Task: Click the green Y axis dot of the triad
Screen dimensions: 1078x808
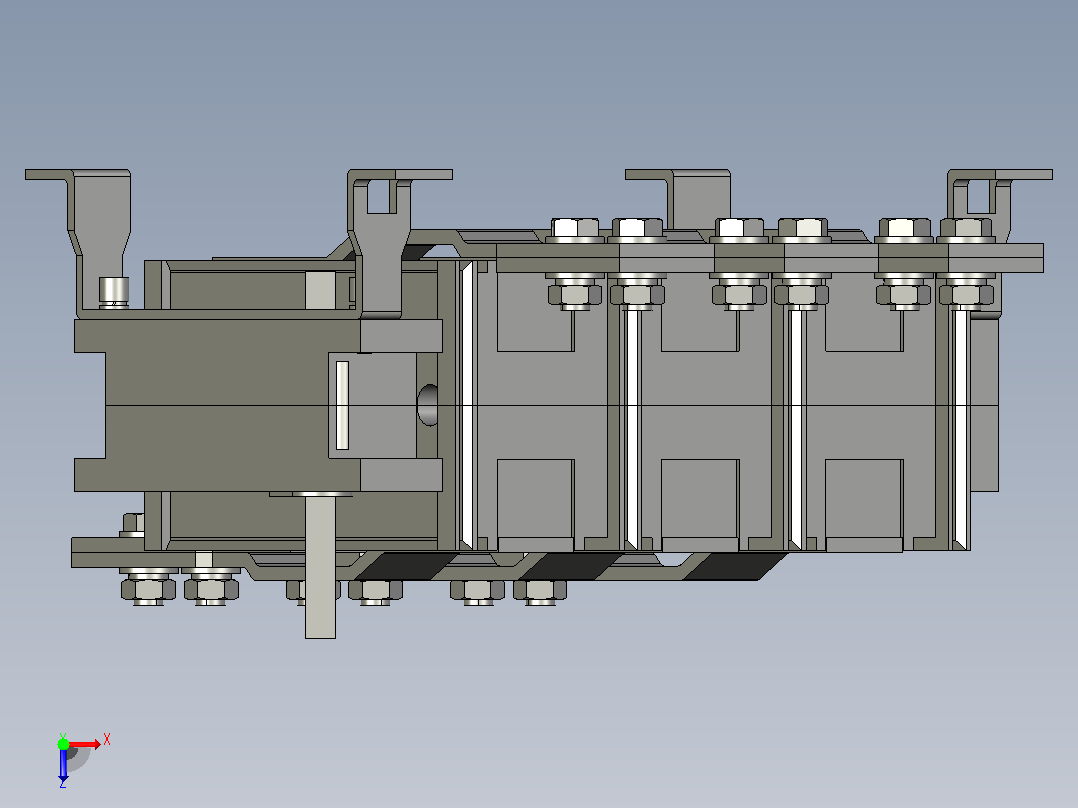Action: pos(63,744)
